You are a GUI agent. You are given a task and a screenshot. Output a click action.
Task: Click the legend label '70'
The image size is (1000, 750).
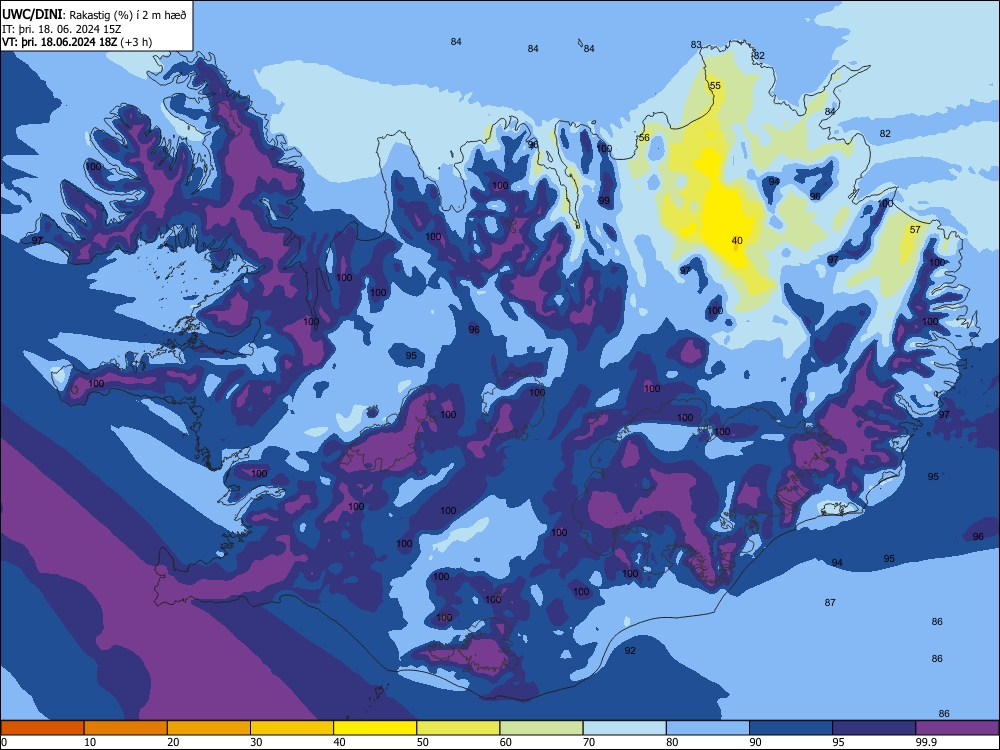589,742
